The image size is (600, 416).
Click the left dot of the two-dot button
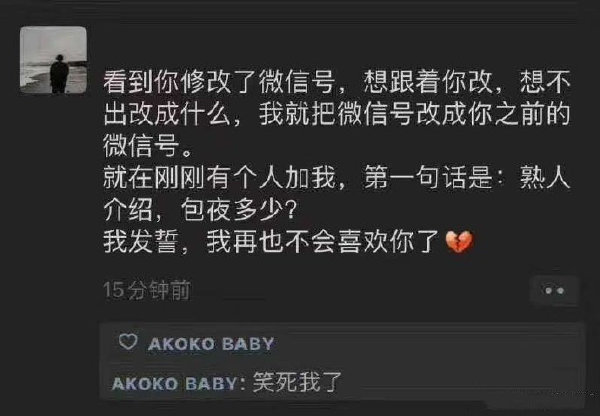548,291
